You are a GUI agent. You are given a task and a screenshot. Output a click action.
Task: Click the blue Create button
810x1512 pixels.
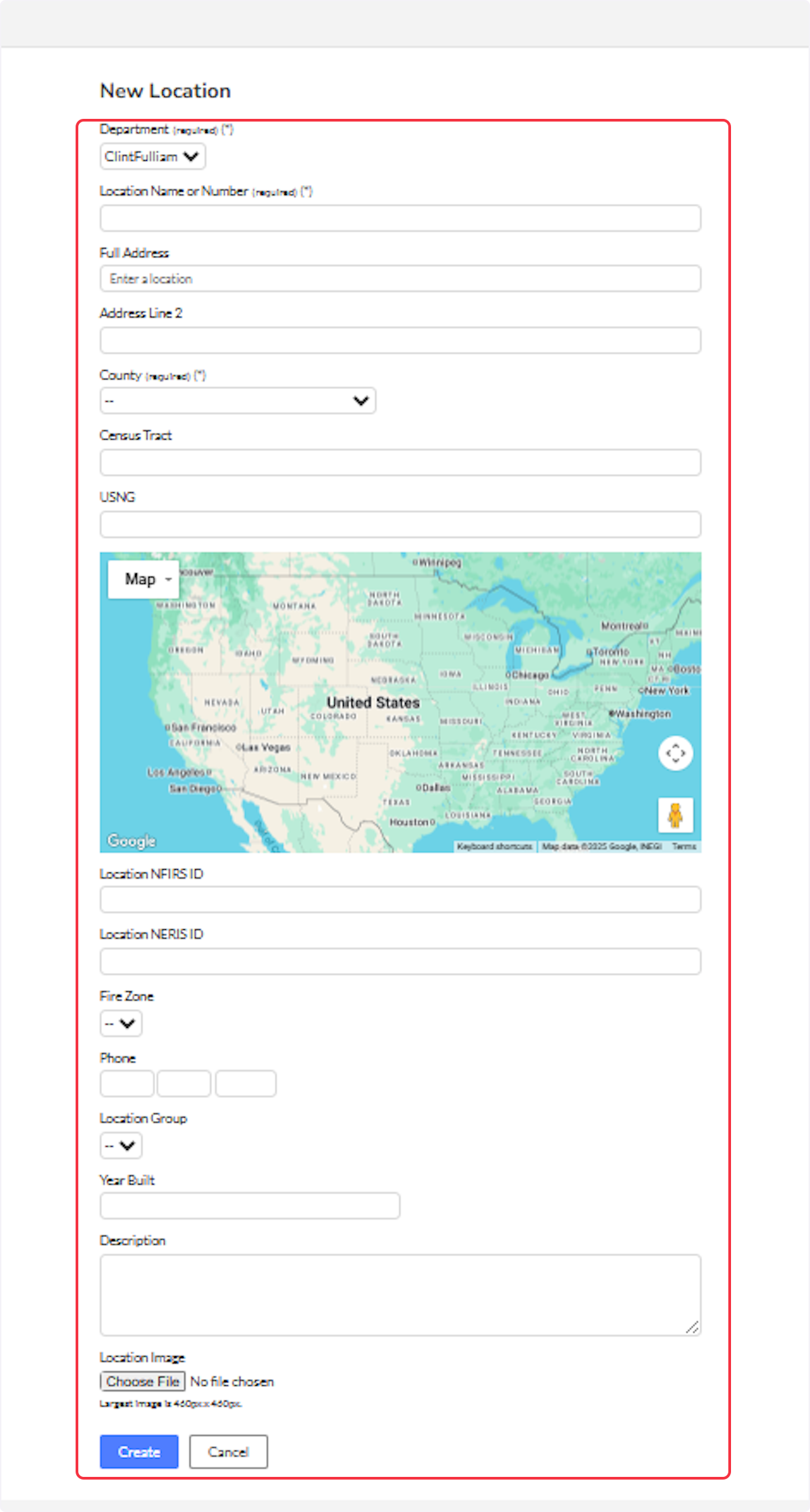[139, 1452]
